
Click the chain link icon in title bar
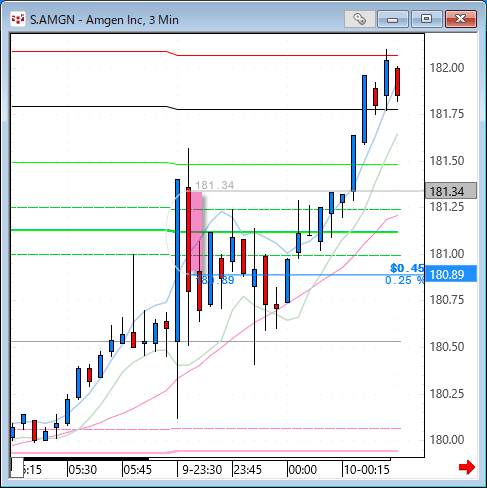click(x=360, y=19)
